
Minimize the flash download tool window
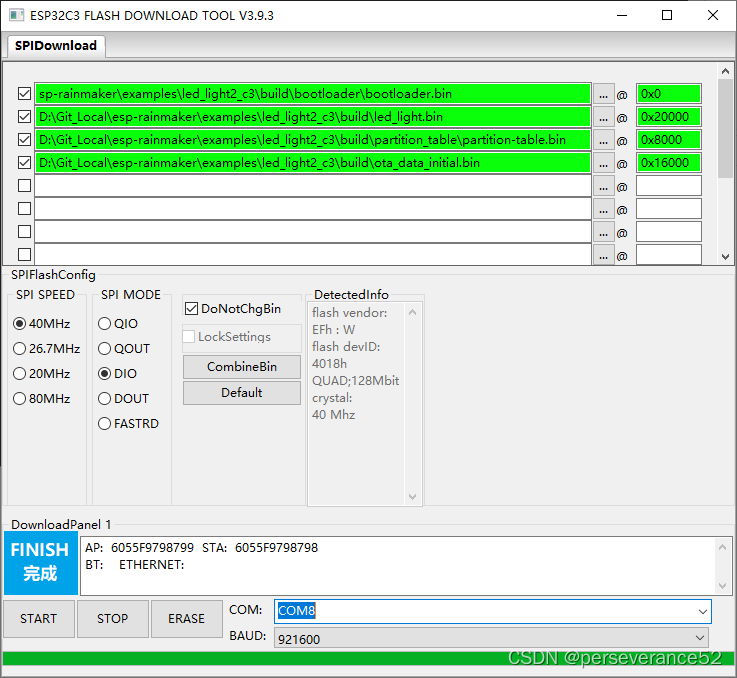pos(622,16)
